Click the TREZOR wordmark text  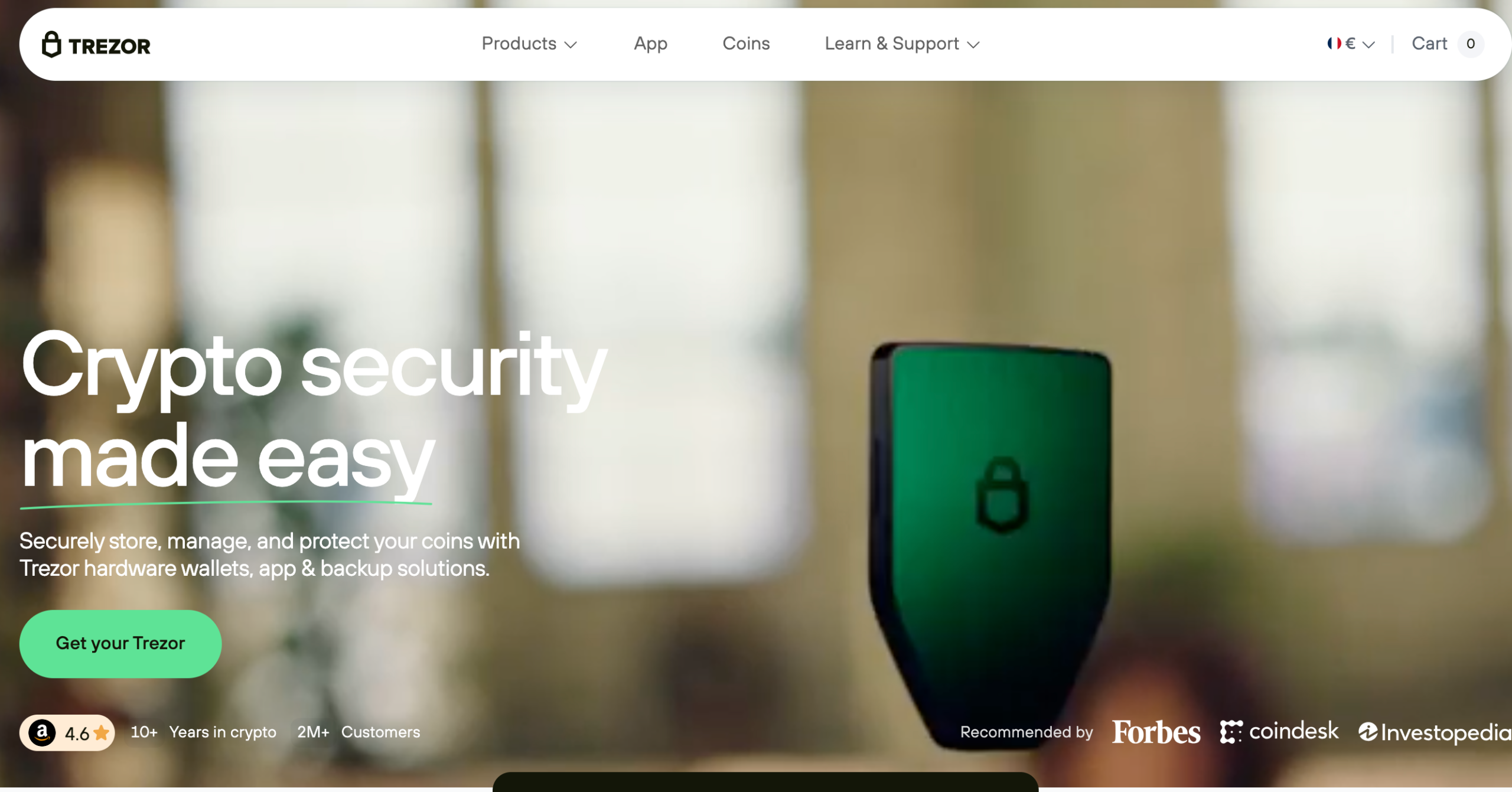(109, 46)
